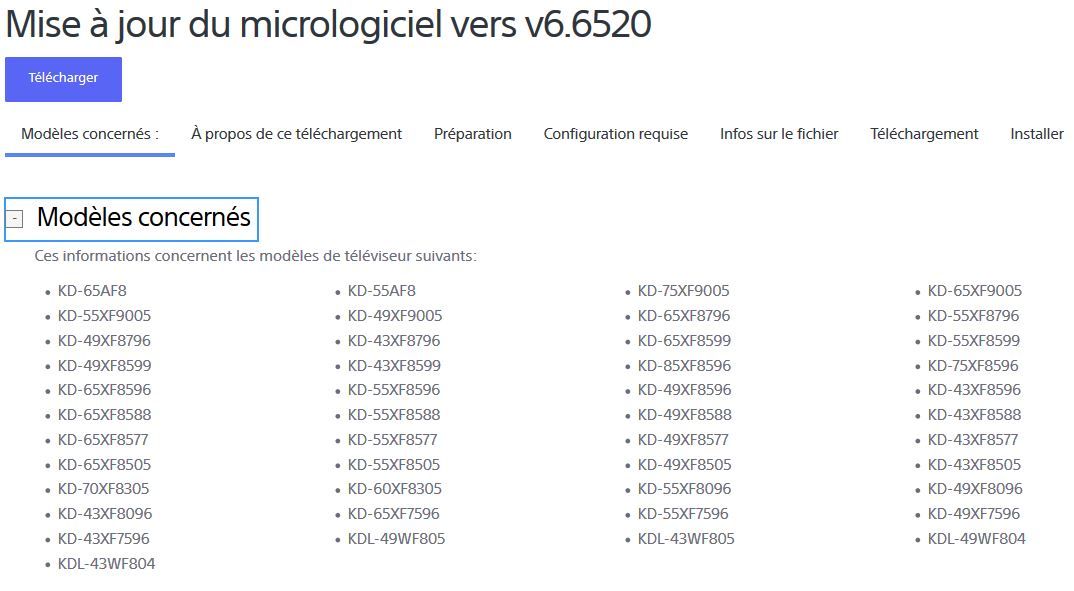Click the KD-85XF8596 model entry
The image size is (1074, 591).
coord(684,366)
